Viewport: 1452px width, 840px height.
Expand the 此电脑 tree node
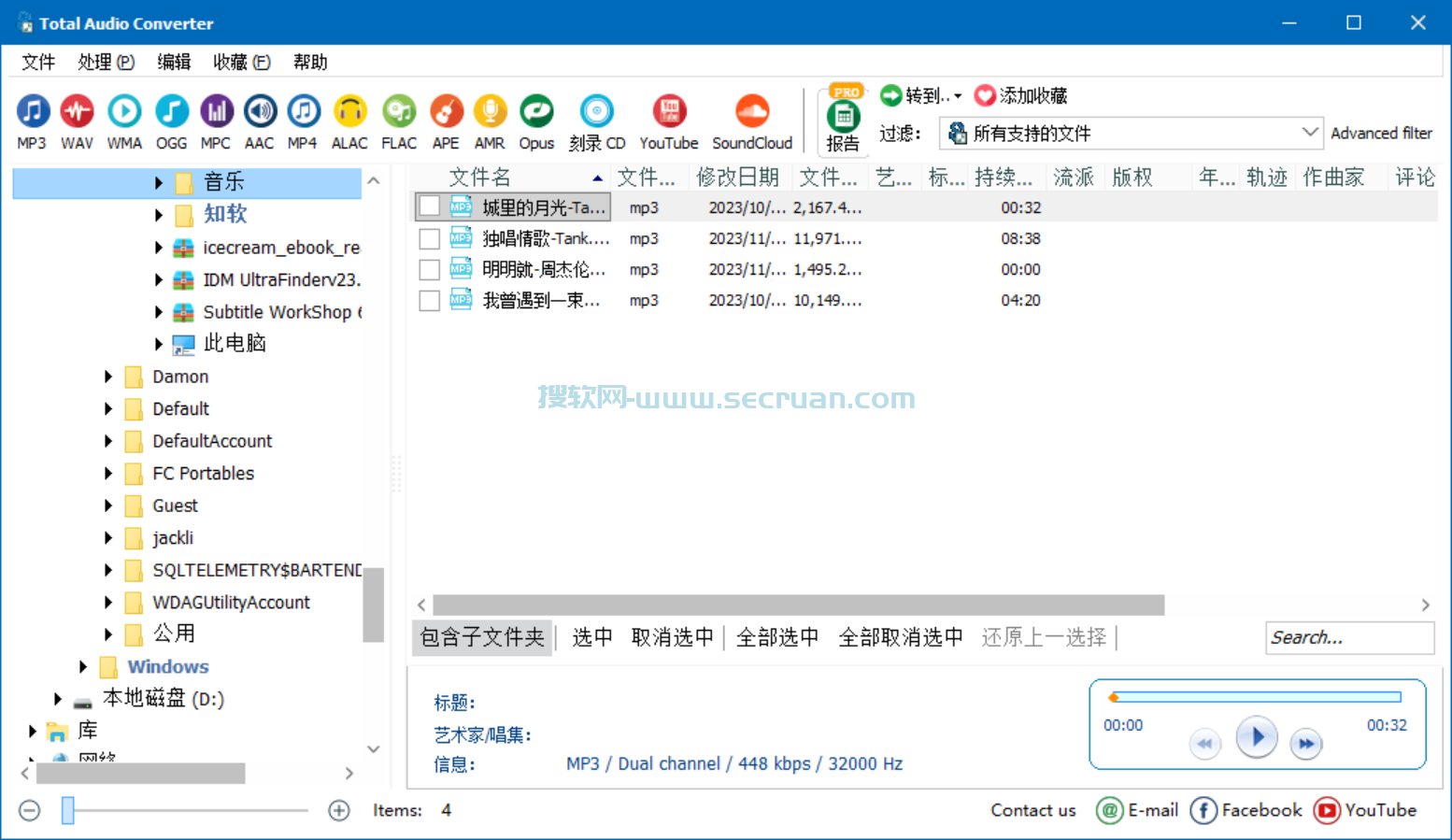coord(159,344)
